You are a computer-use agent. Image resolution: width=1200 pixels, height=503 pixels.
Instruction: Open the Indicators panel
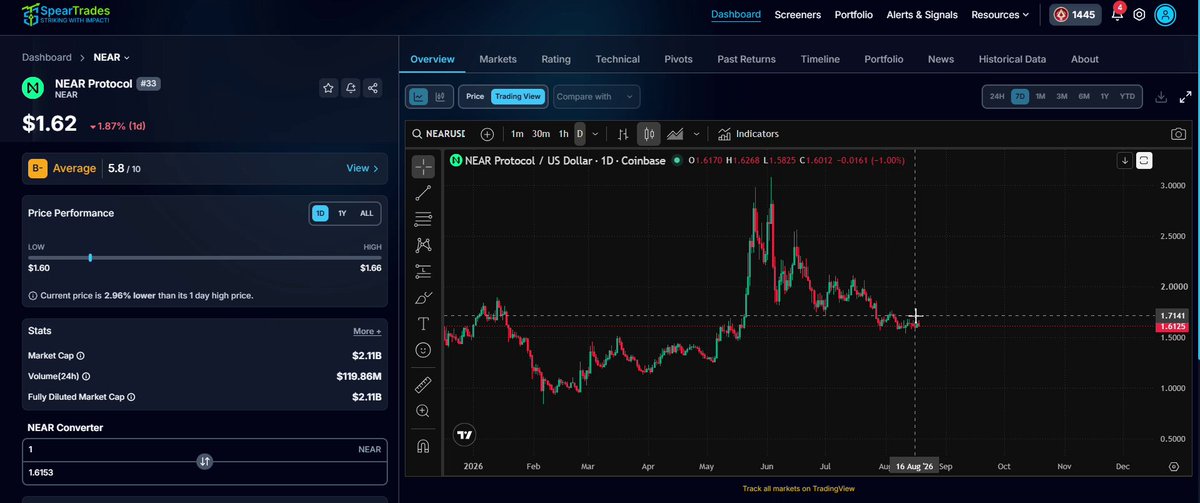[x=748, y=133]
